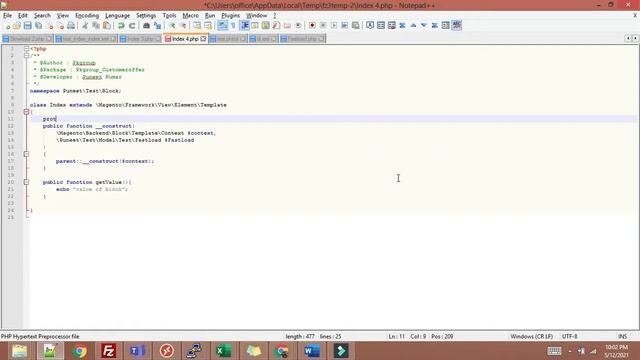Toggle Synchronize Vertical Scrolling icon
The image size is (640, 360).
click(197, 26)
